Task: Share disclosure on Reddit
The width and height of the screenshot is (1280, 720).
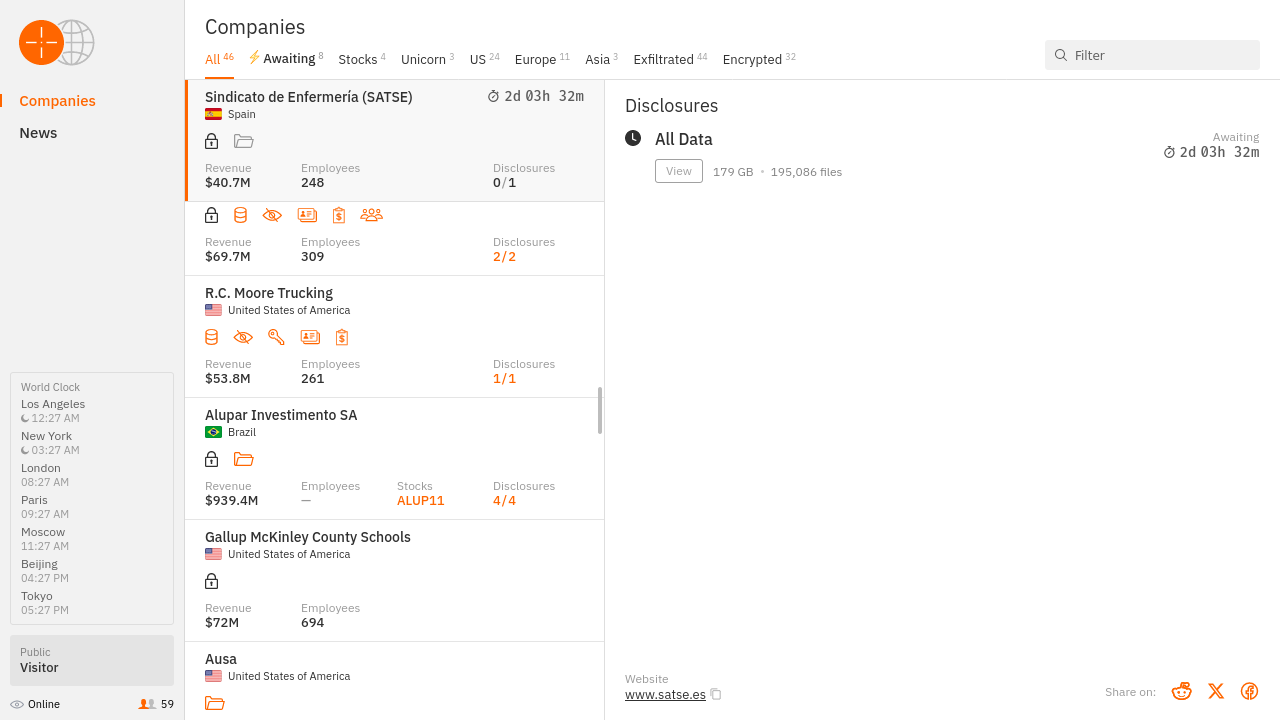Action: (1181, 691)
